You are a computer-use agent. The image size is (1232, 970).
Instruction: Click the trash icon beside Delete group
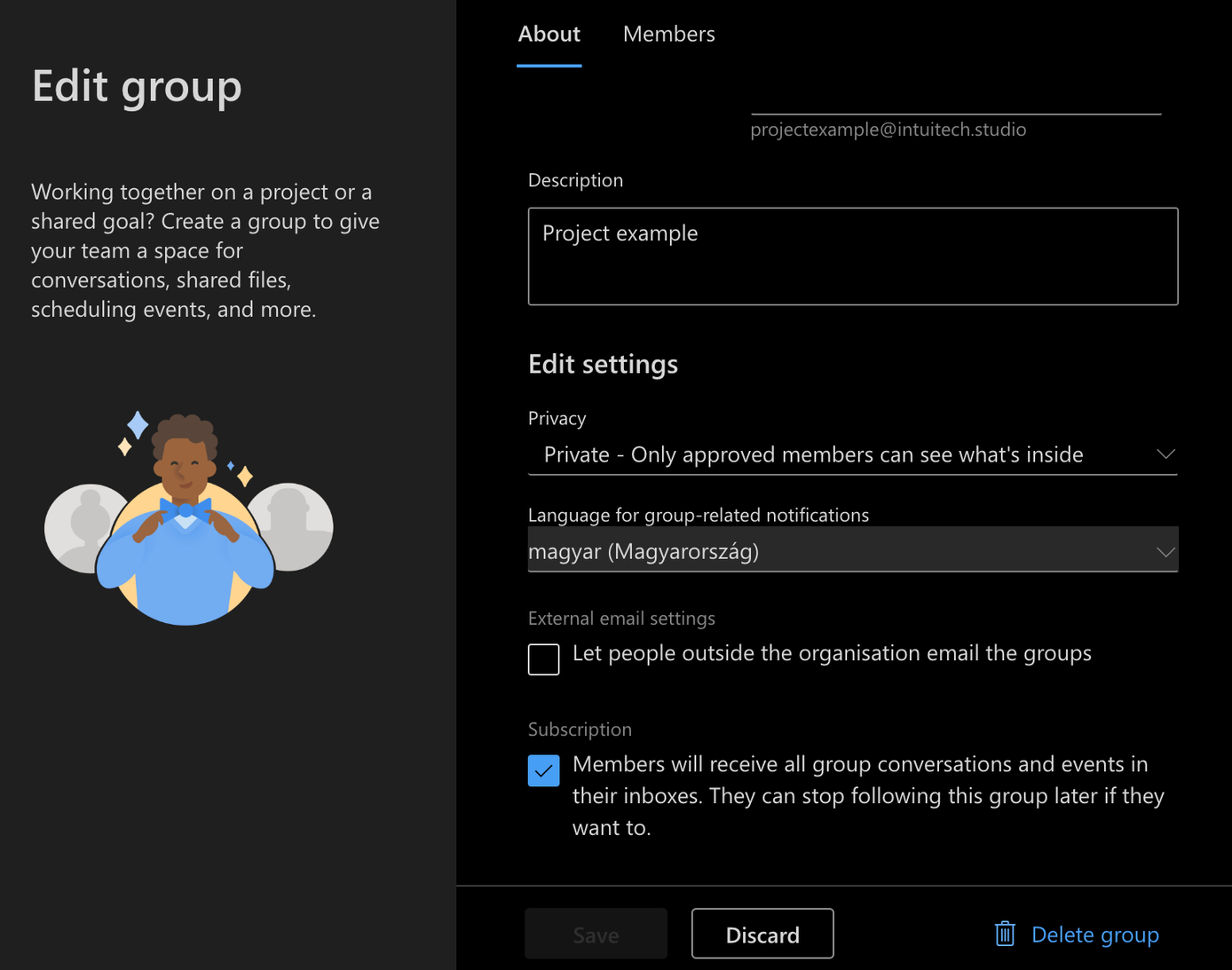1004,934
